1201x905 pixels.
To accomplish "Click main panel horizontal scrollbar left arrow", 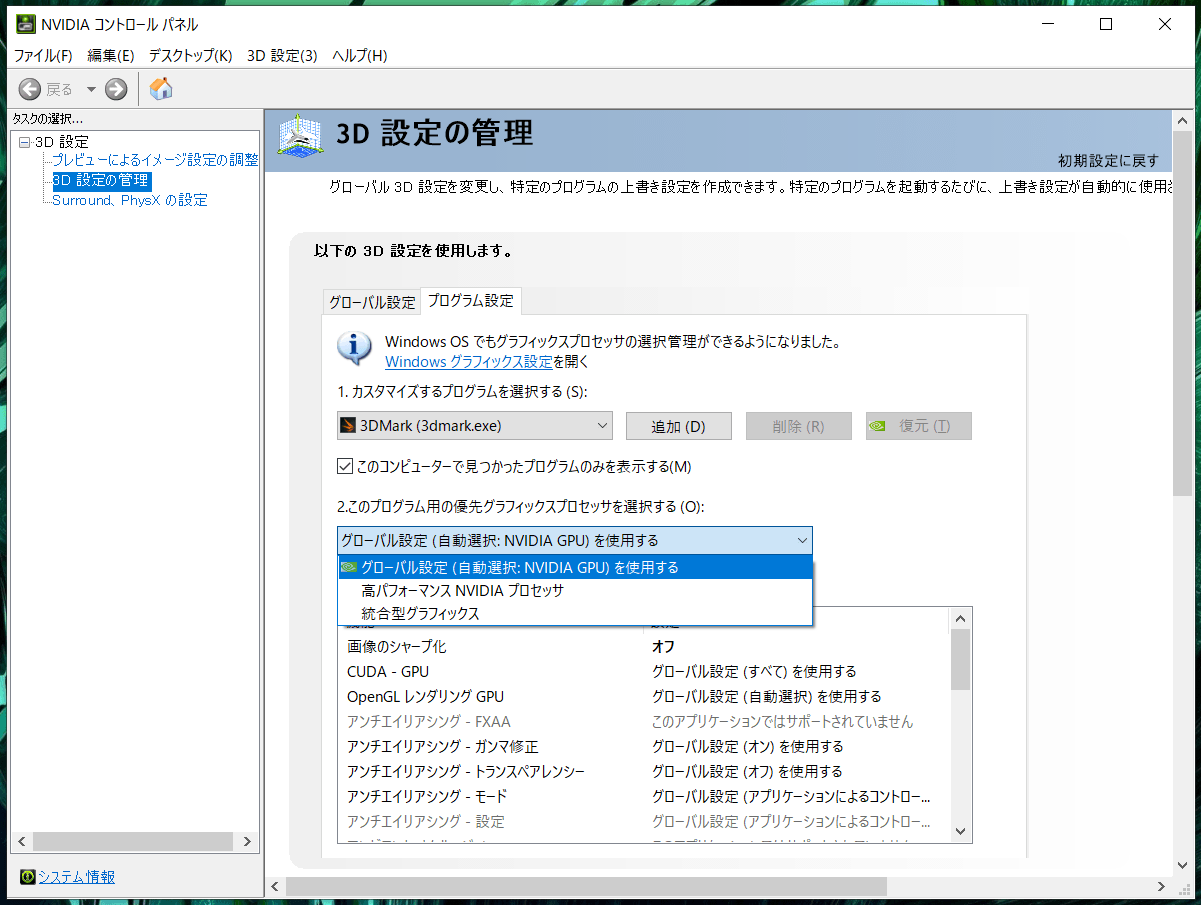I will (275, 887).
